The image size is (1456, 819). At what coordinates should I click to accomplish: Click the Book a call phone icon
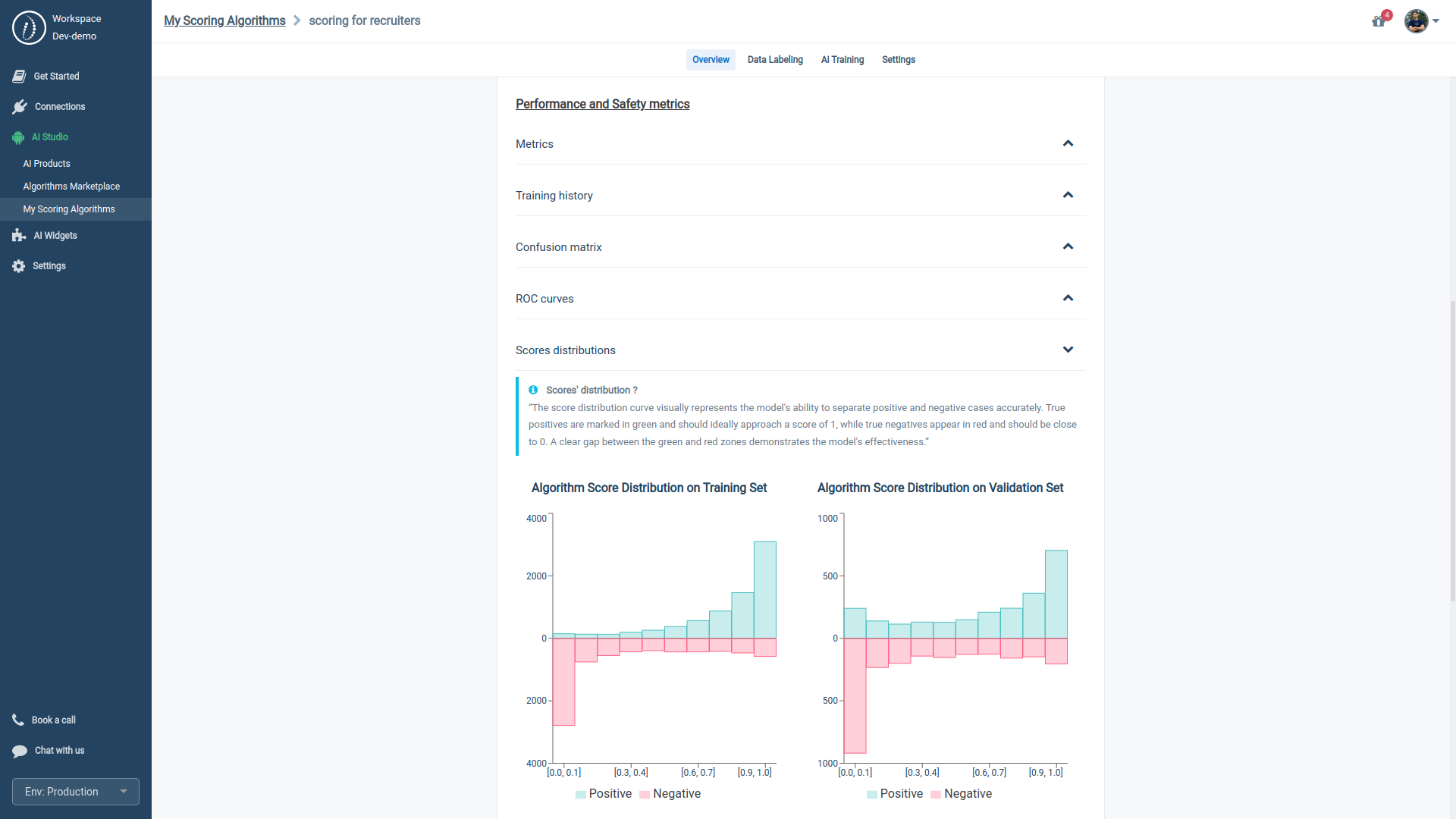pos(18,720)
